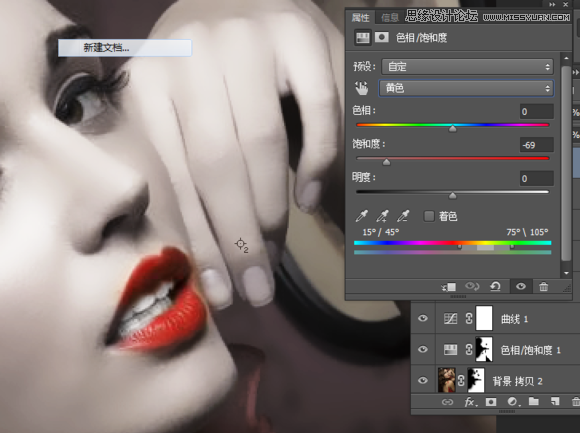580x433 pixels.
Task: Select the 曲线 1 layer mask thumbnail
Action: point(484,318)
